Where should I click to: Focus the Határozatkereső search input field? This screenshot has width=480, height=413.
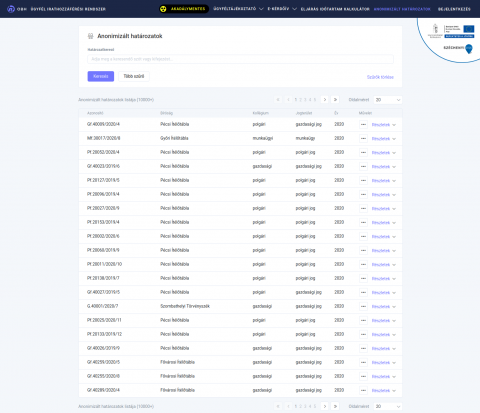(240, 59)
